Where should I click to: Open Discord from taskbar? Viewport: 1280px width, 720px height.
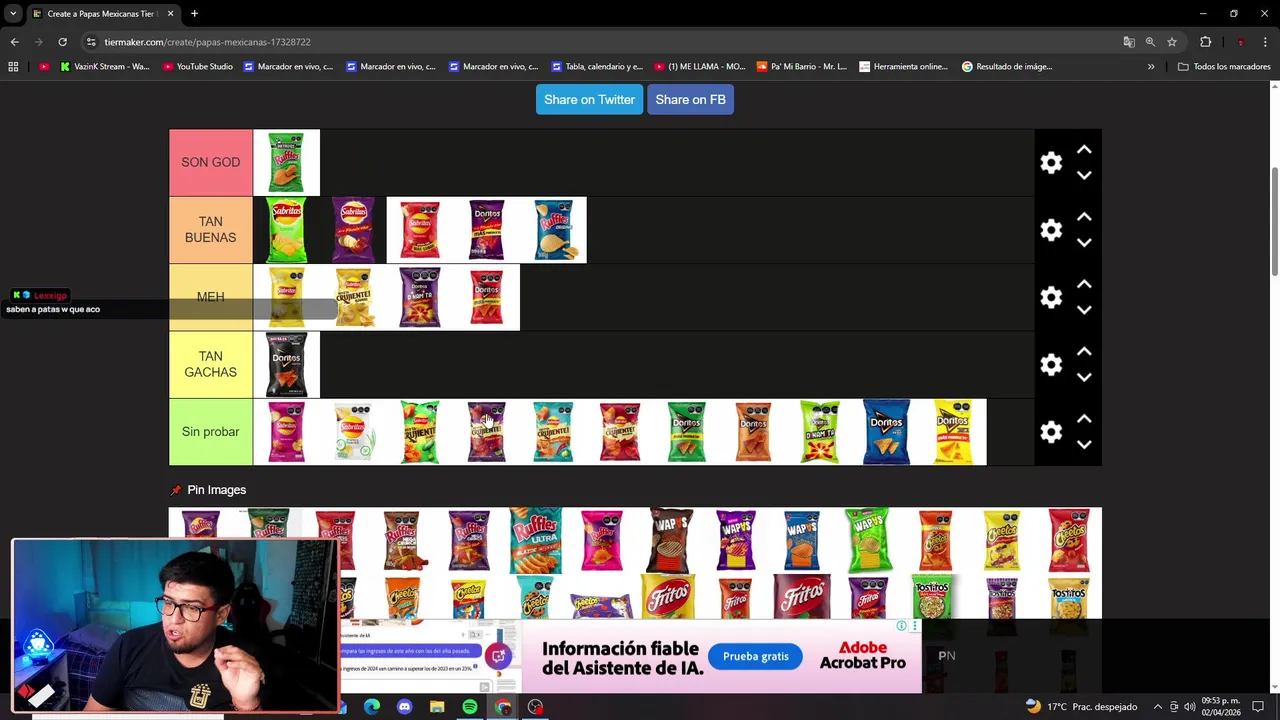[x=404, y=707]
